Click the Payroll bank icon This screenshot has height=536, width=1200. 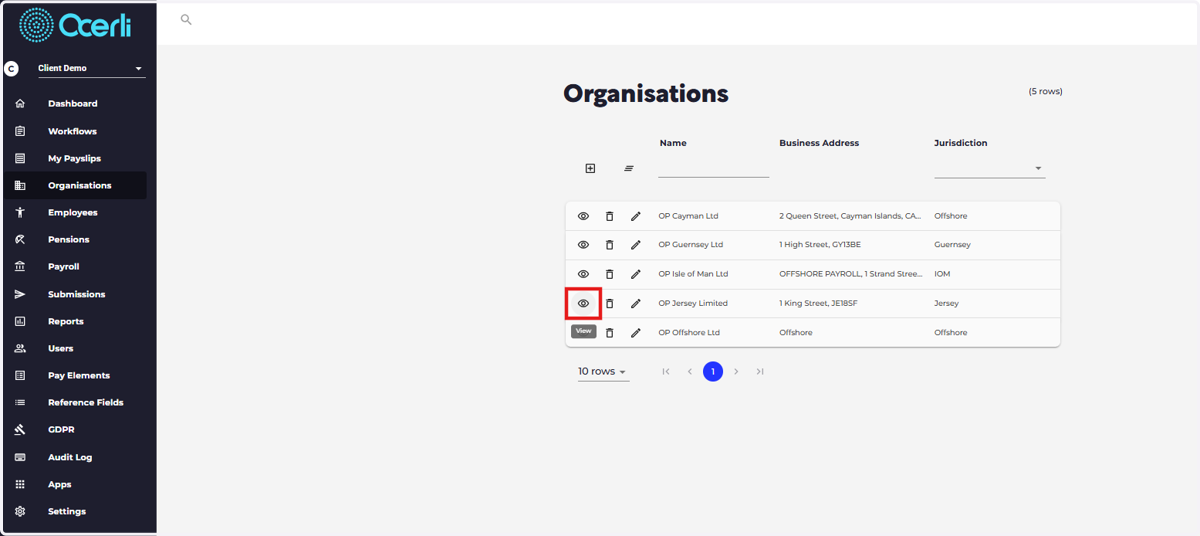(x=20, y=267)
